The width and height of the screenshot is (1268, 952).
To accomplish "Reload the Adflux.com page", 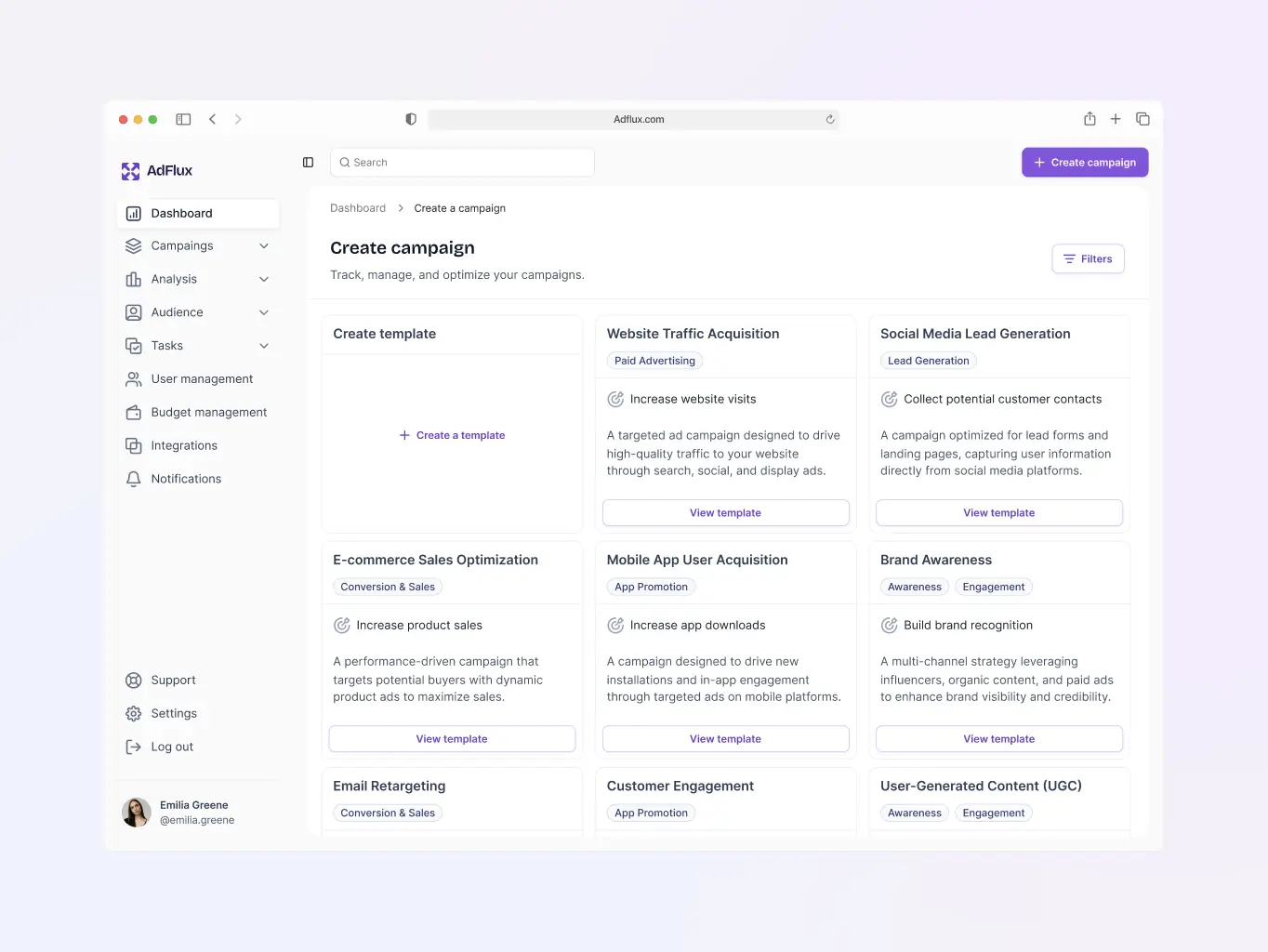I will 830,119.
